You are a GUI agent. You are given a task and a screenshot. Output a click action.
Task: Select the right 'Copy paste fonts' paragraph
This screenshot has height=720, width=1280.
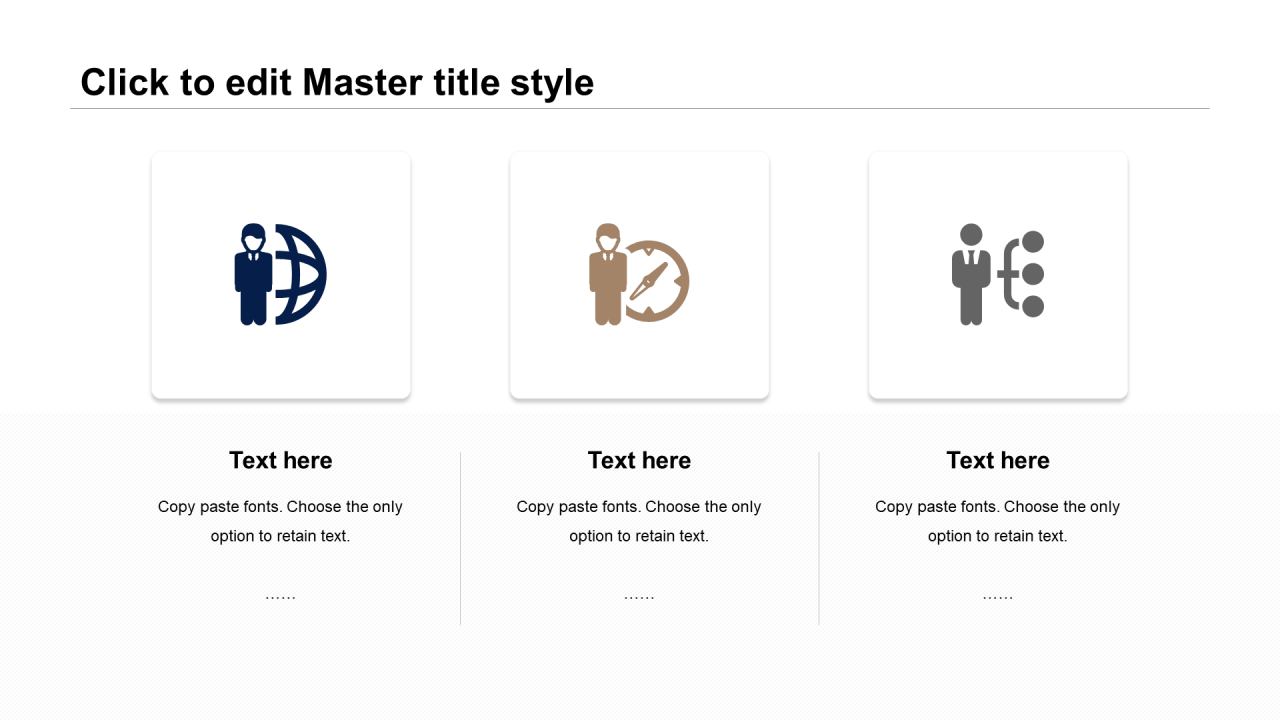point(997,521)
